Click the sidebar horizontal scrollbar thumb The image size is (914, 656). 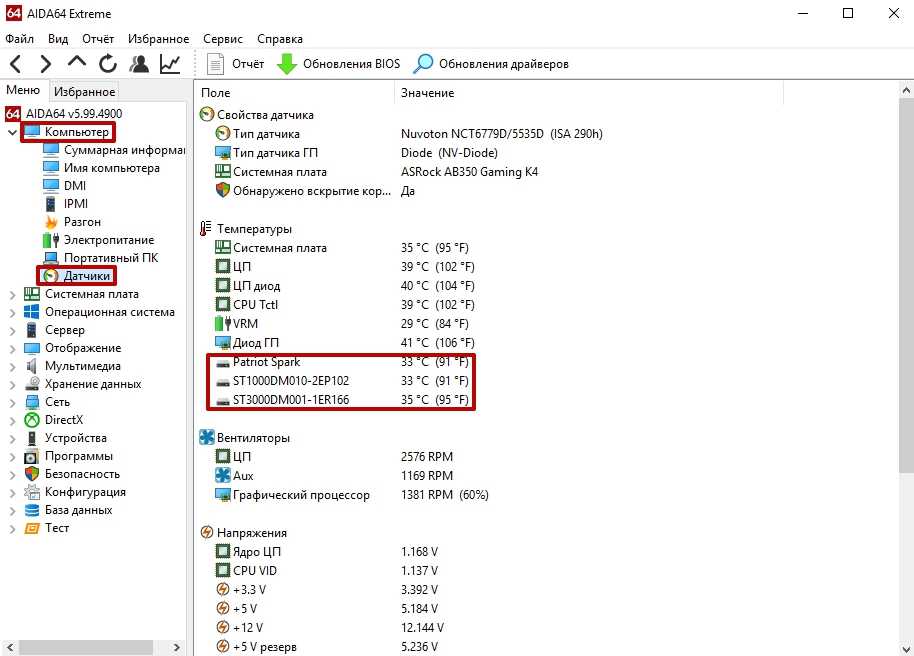coord(86,647)
